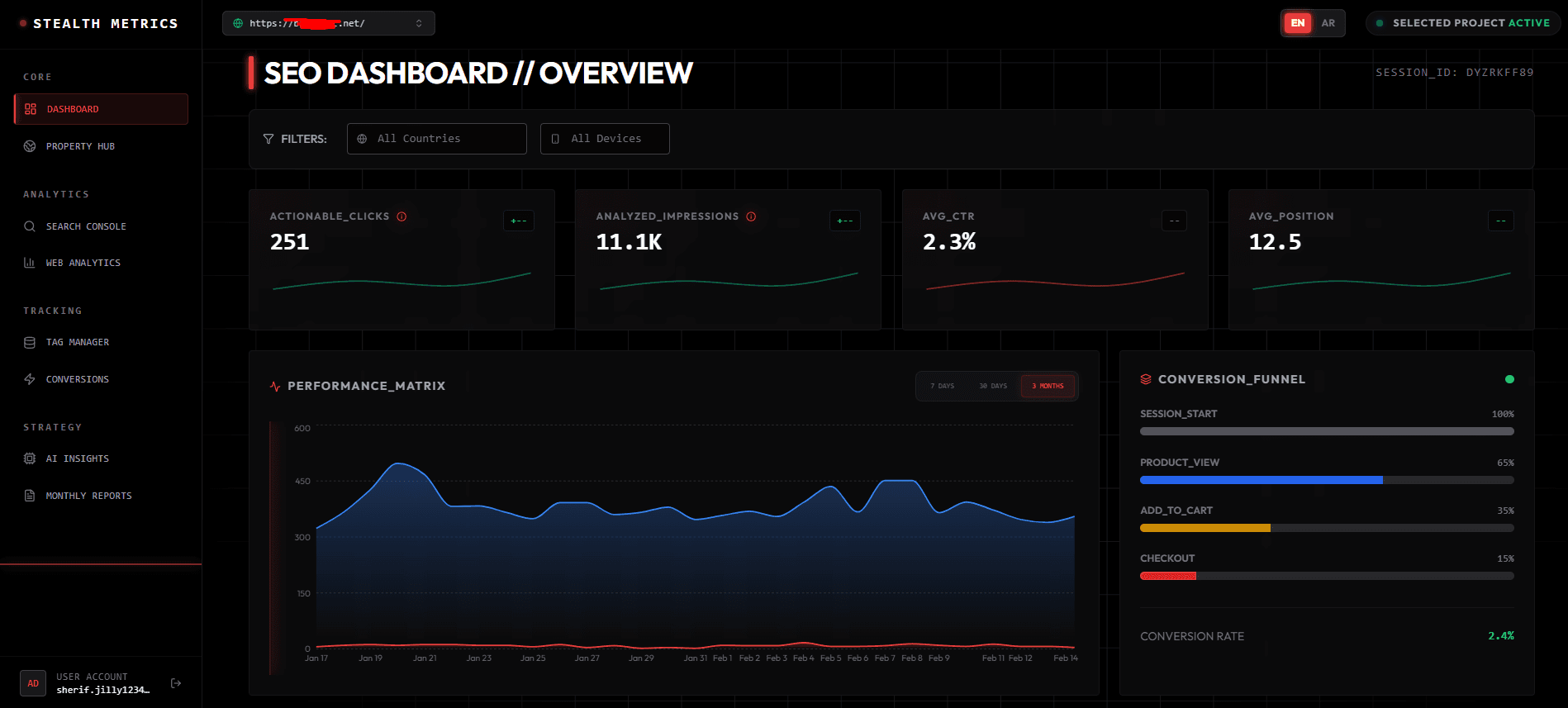
Task: Open Web Analytics chart icon
Action: [30, 263]
